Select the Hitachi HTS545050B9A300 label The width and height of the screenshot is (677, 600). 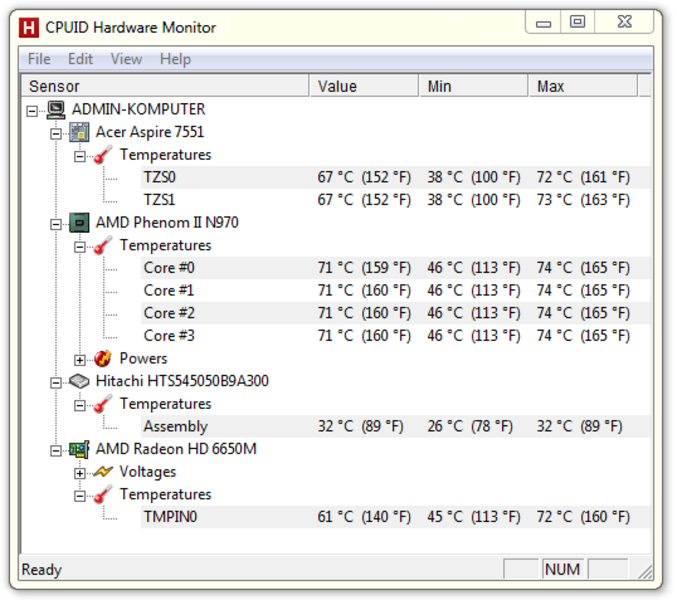pyautogui.click(x=182, y=381)
